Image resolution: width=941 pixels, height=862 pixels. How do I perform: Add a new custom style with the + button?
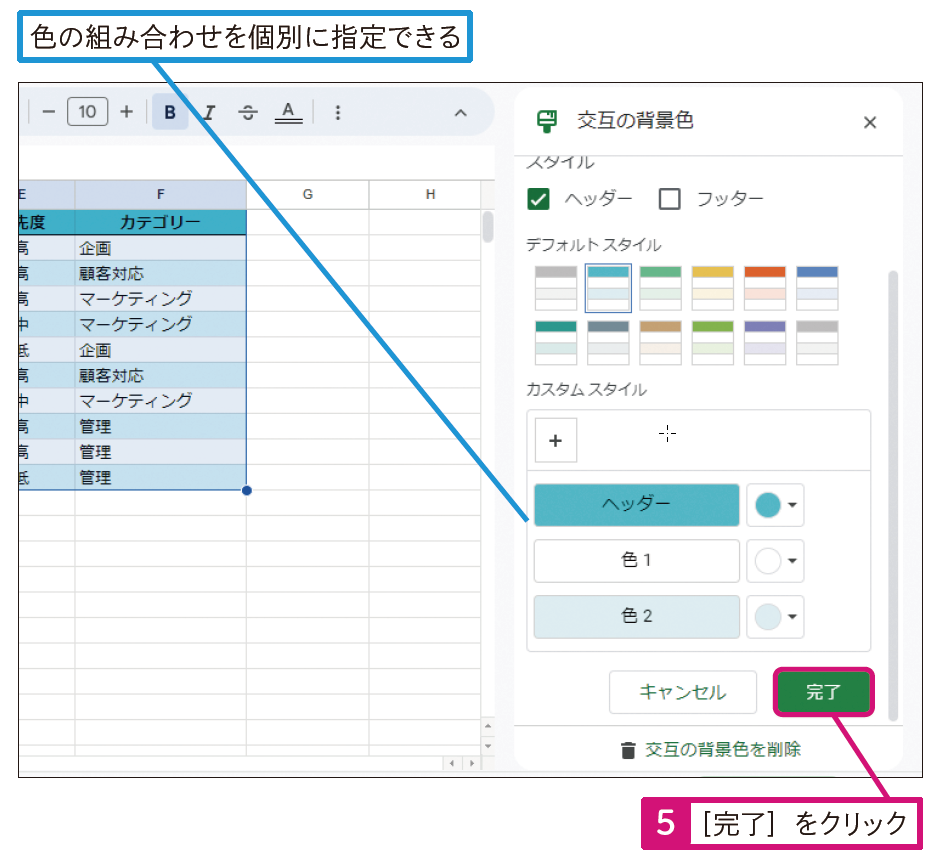coord(555,440)
